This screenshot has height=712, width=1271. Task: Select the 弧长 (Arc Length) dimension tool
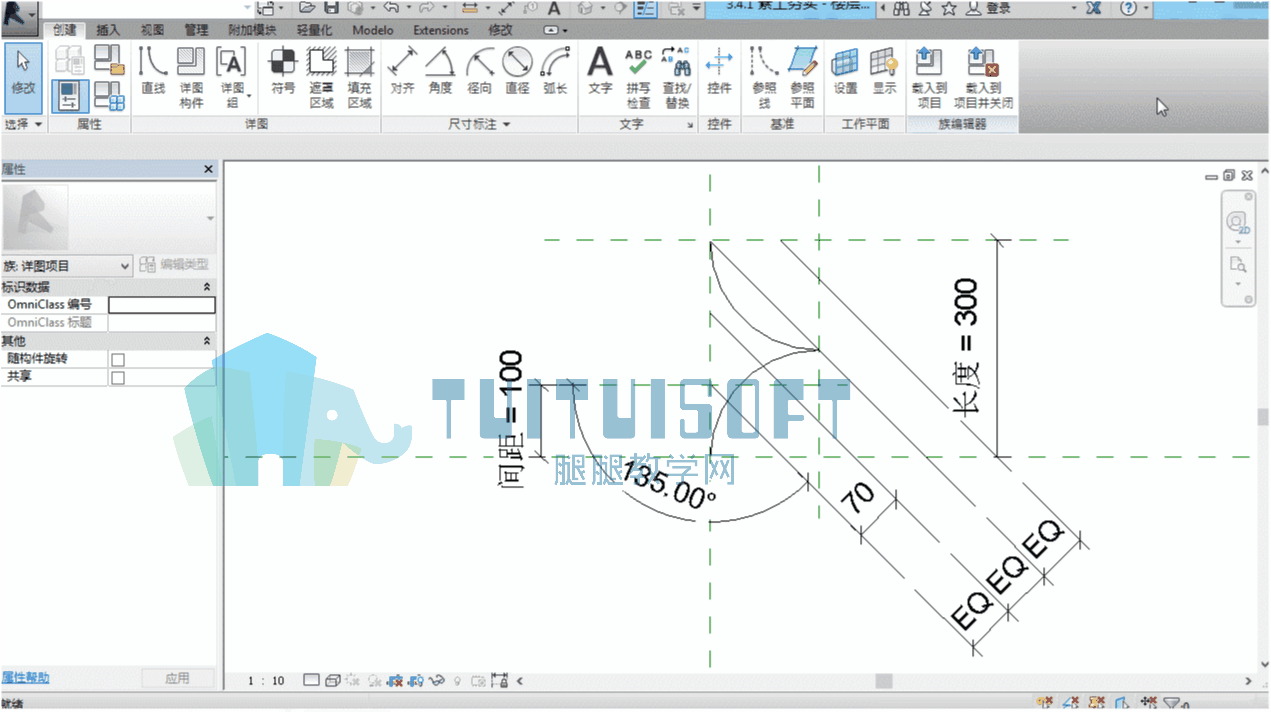[x=555, y=72]
